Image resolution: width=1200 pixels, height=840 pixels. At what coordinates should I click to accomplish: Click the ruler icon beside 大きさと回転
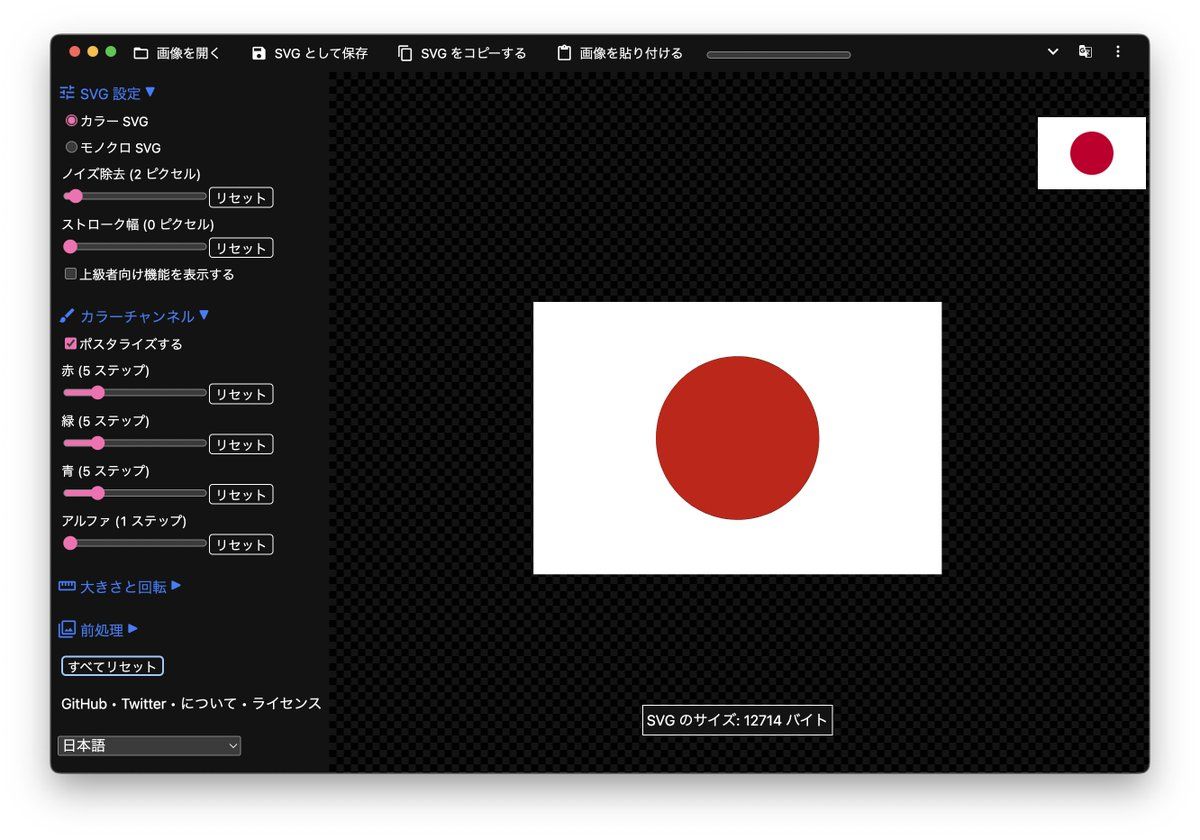click(x=67, y=586)
